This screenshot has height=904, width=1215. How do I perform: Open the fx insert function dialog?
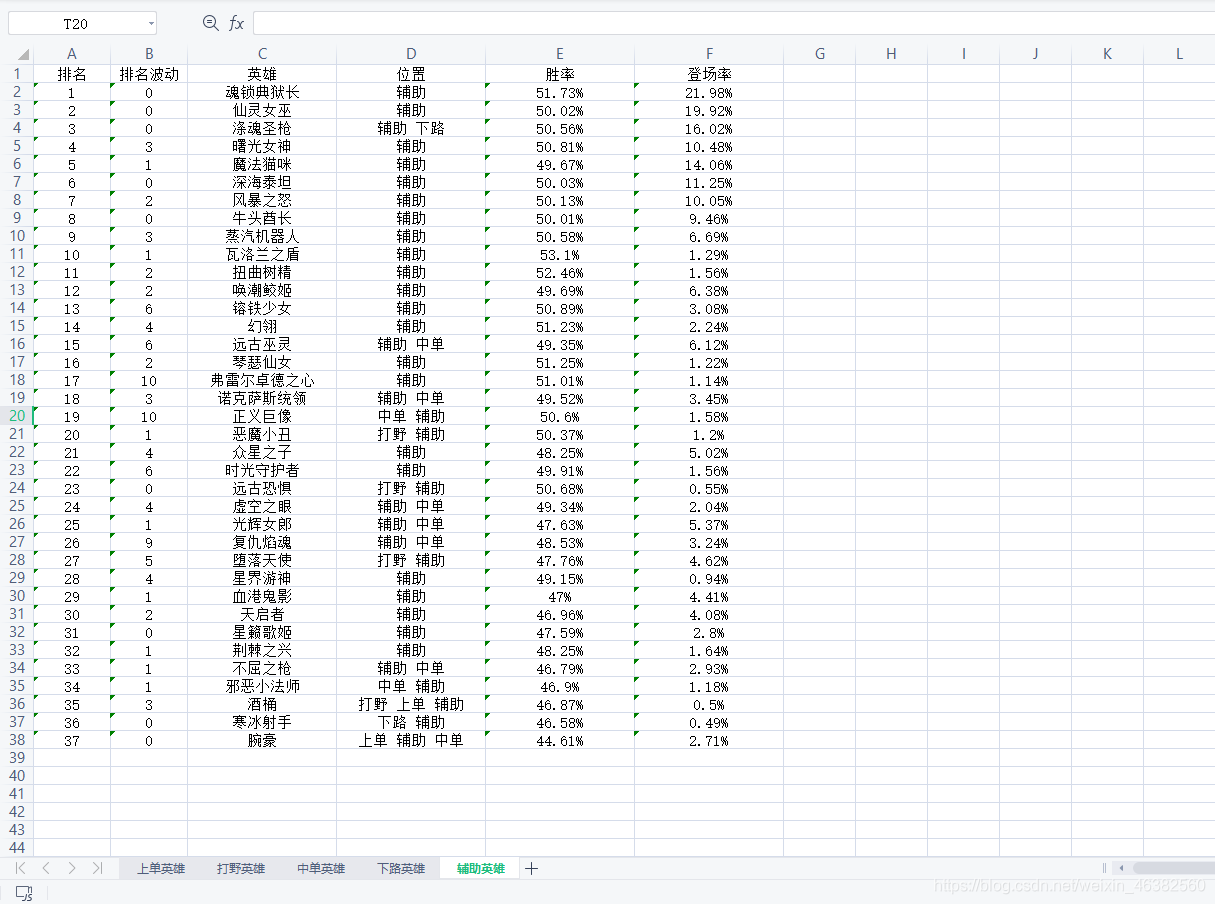click(x=236, y=23)
